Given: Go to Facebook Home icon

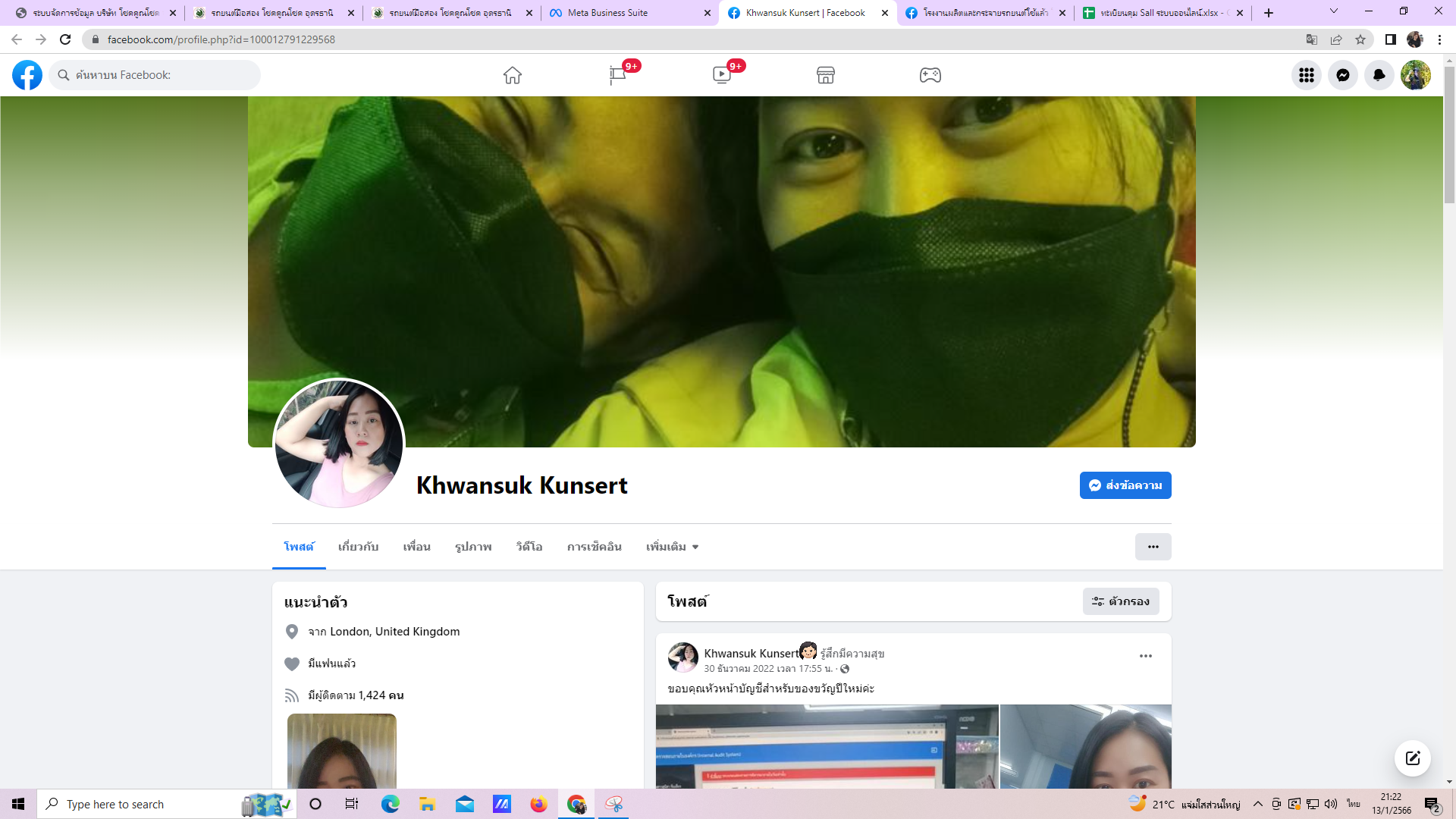Looking at the screenshot, I should click(513, 75).
